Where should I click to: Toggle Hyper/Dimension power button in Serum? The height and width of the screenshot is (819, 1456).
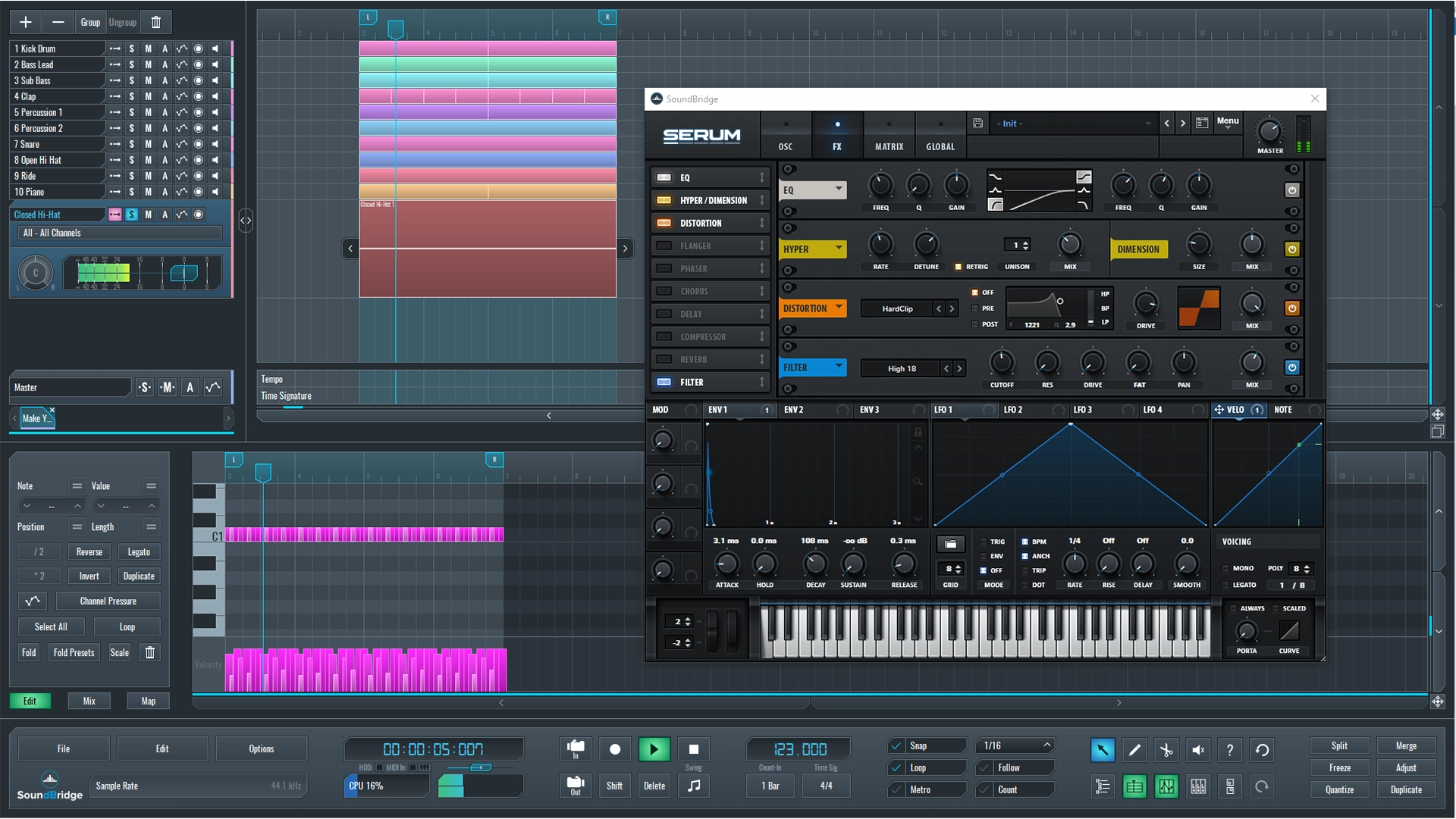point(1292,249)
